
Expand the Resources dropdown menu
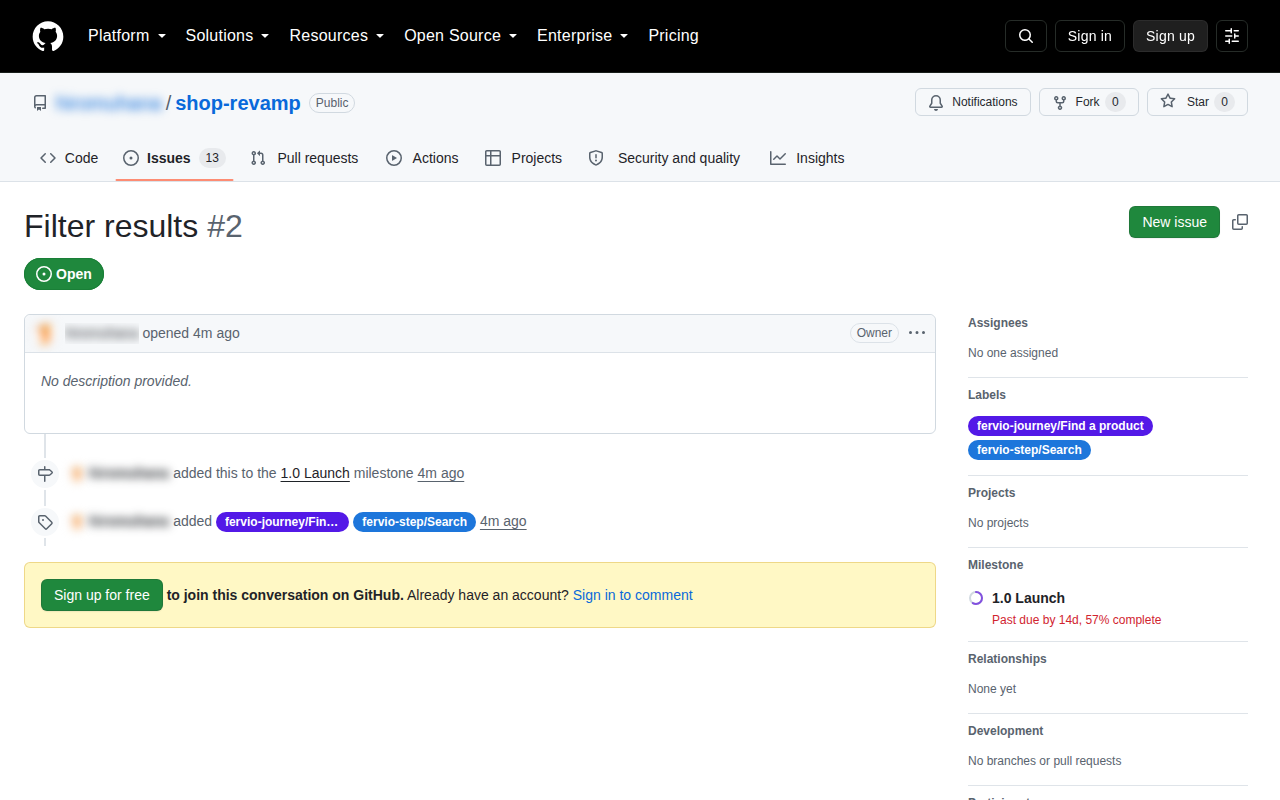pyautogui.click(x=337, y=36)
